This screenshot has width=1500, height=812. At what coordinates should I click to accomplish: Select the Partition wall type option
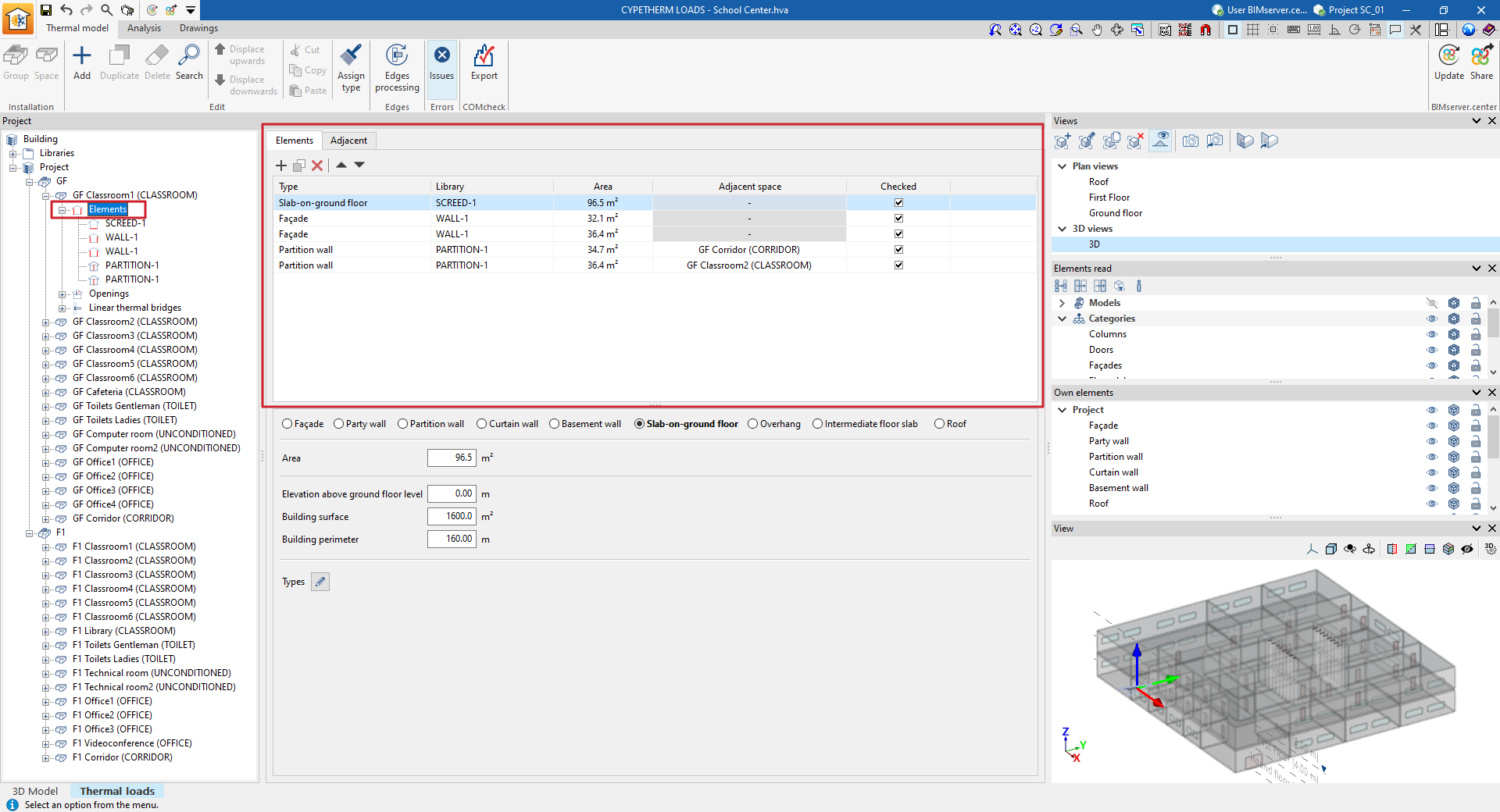pyautogui.click(x=403, y=423)
